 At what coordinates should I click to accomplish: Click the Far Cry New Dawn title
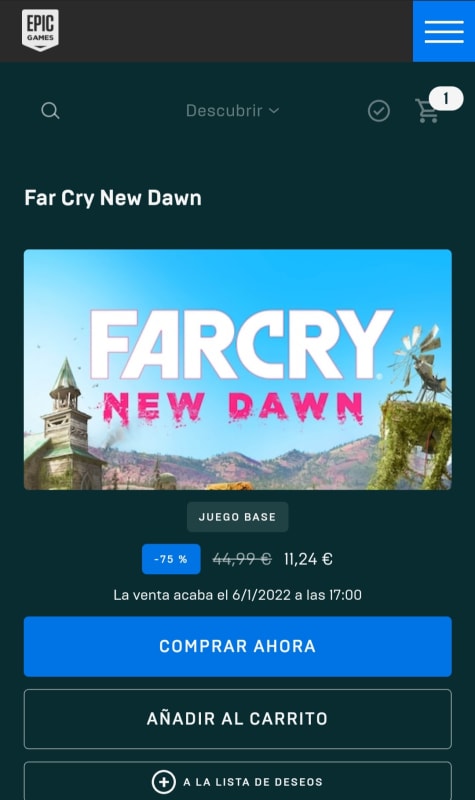click(x=113, y=198)
